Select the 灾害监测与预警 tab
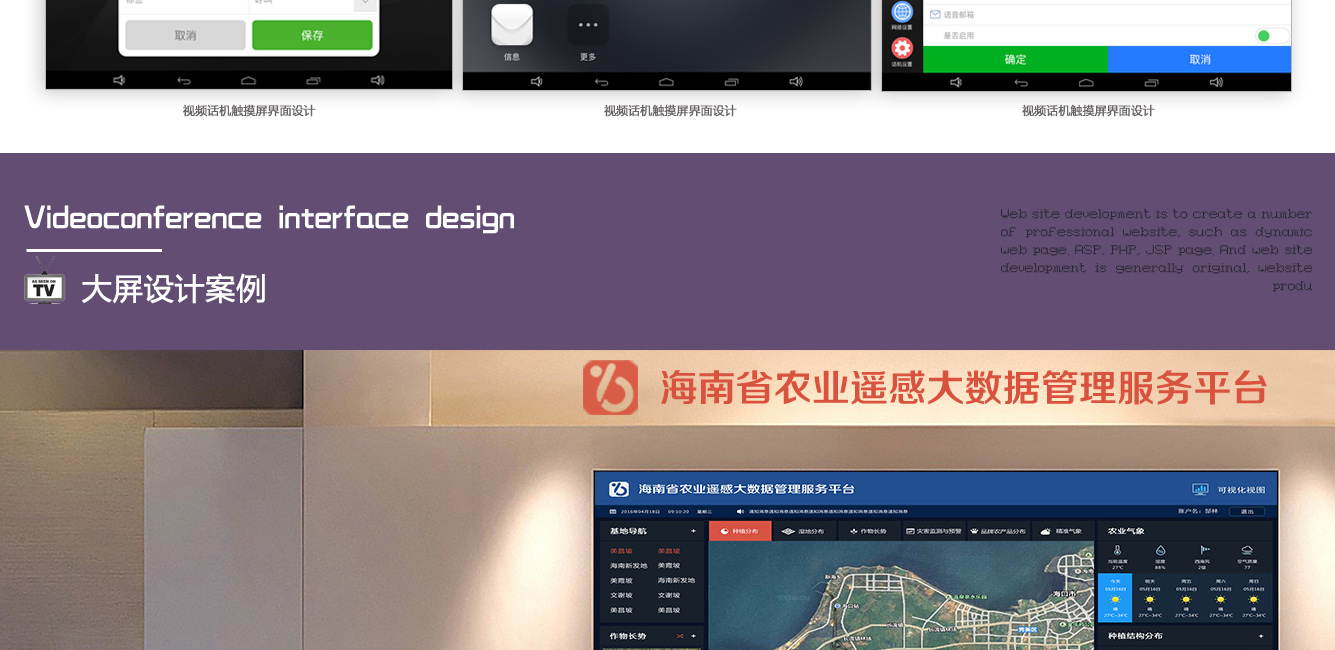Screen dimensions: 1335x650 coord(932,531)
